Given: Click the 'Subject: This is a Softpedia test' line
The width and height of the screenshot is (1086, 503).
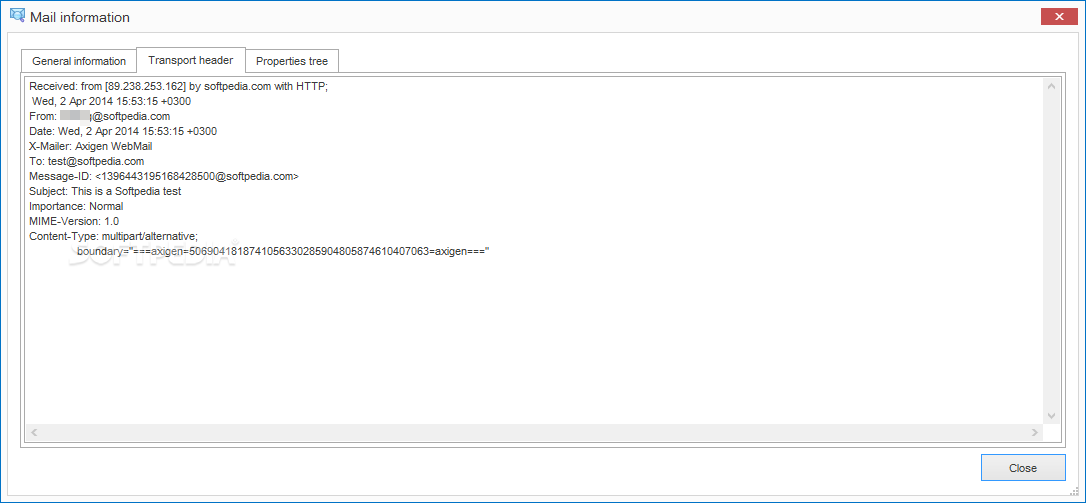Looking at the screenshot, I should 105,191.
